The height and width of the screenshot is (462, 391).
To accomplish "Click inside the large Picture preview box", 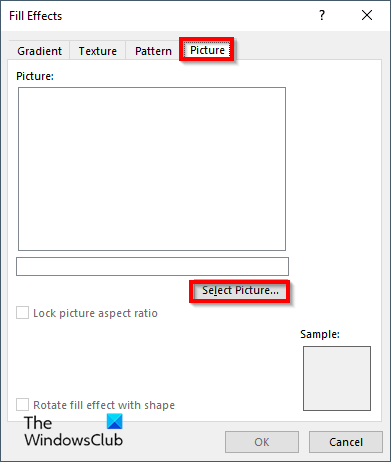I will pos(152,169).
